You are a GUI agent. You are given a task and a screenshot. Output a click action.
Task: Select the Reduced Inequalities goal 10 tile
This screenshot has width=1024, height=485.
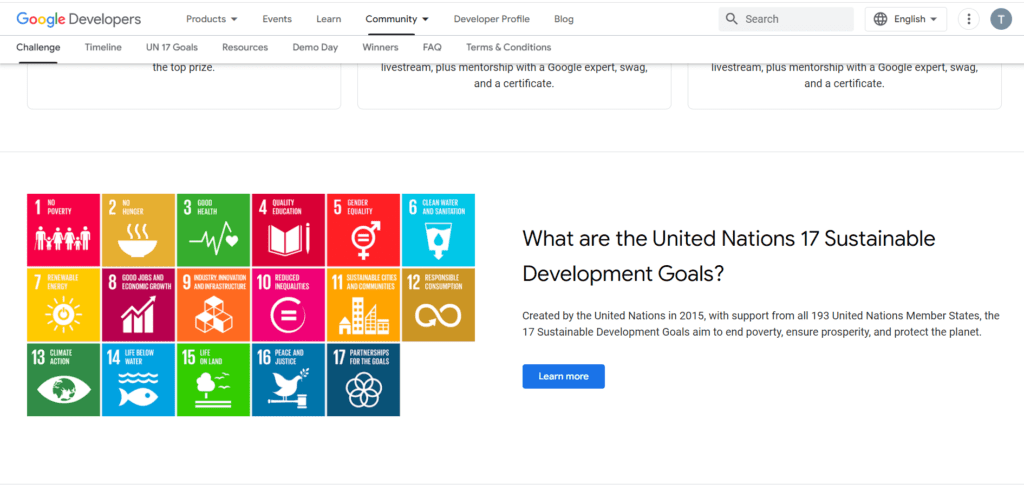pos(289,305)
